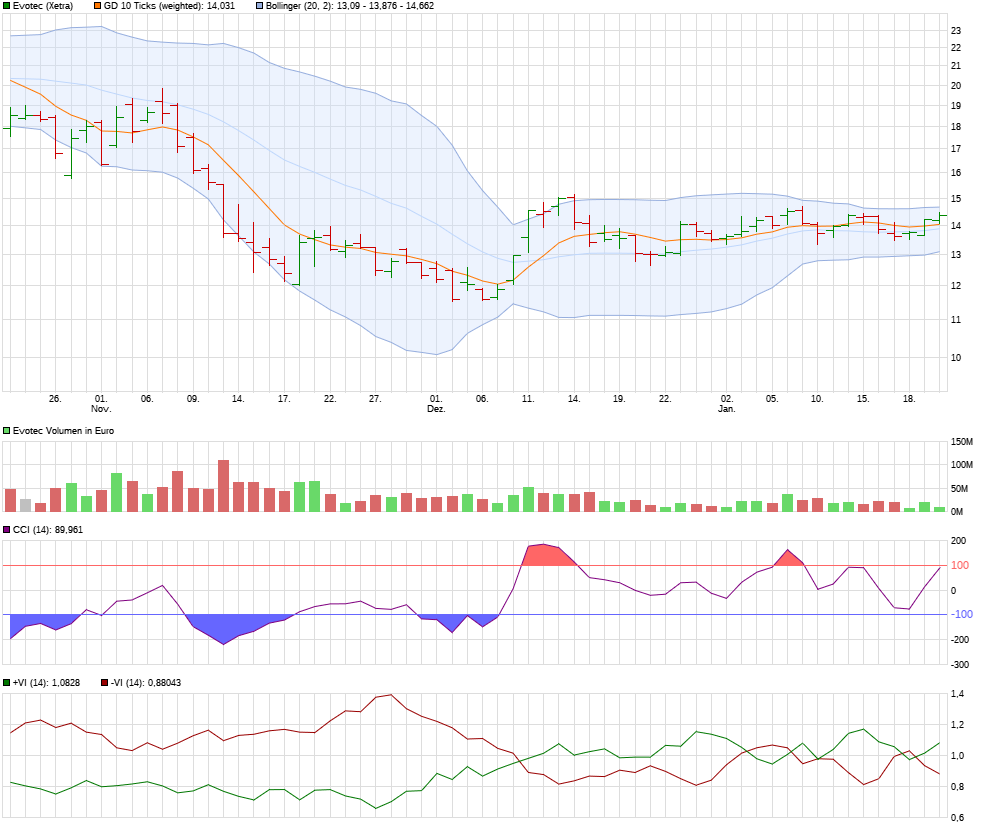Select the Jan. label on the time axis
Image resolution: width=986 pixels, height=827 pixels.
tap(726, 407)
